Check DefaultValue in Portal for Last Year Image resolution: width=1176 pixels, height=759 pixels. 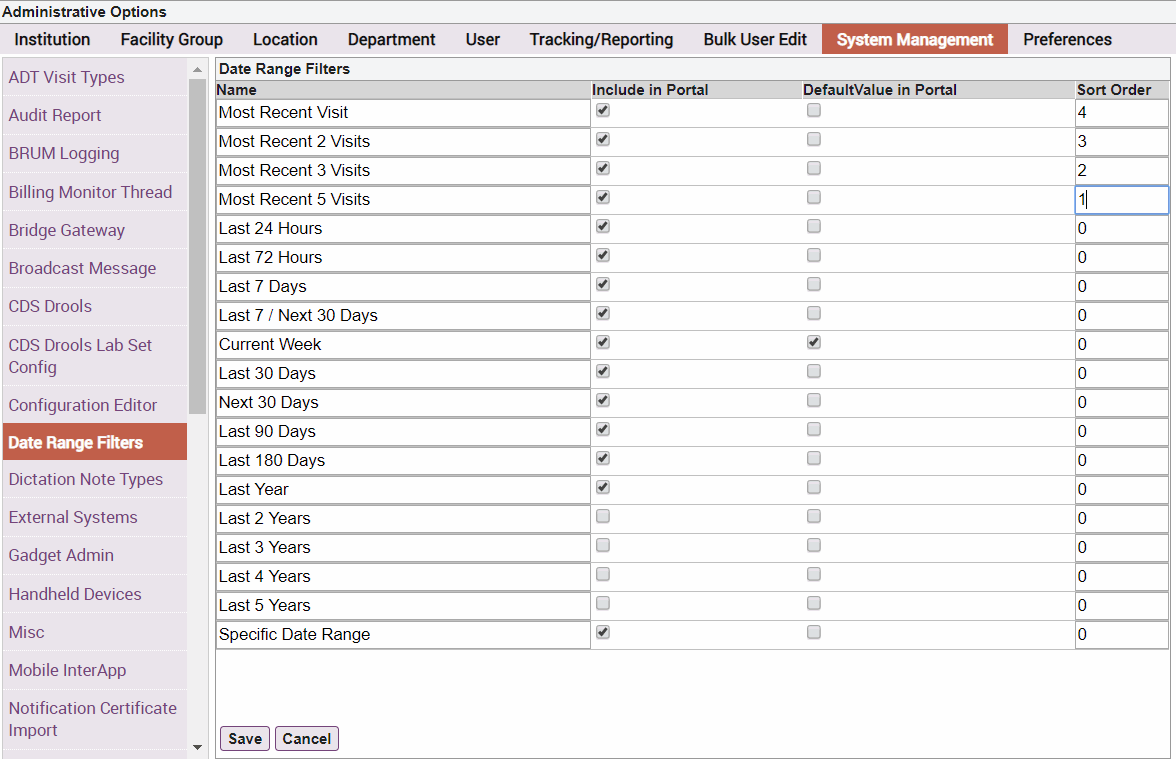coord(814,488)
